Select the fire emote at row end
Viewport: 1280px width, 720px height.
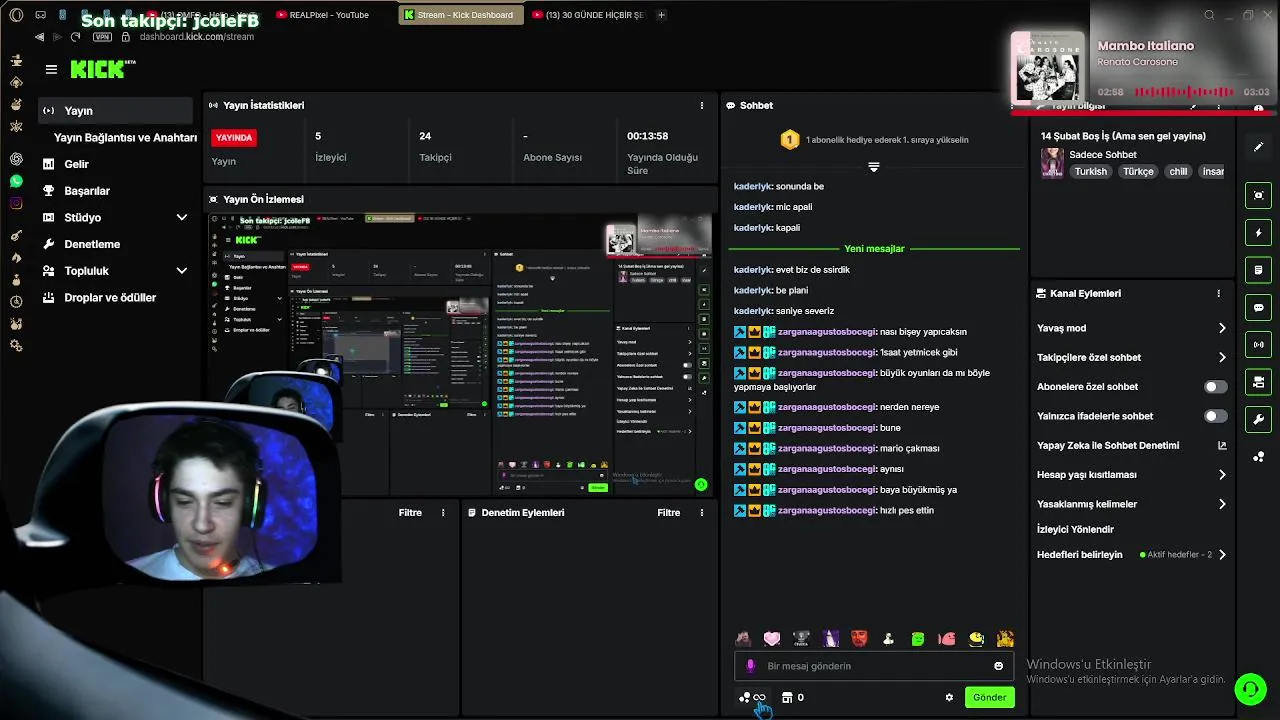point(1005,639)
